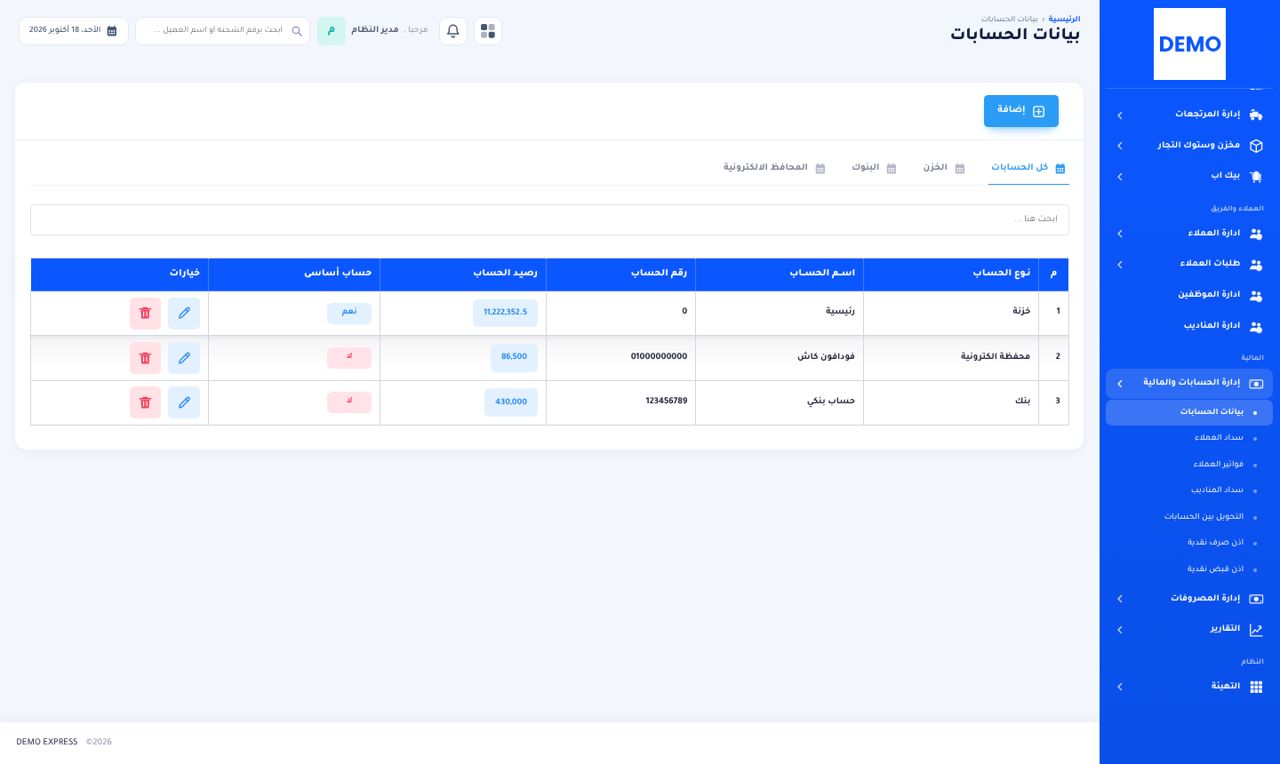Switch to كل الحسابات tab
The image size is (1280, 764).
pos(1028,168)
